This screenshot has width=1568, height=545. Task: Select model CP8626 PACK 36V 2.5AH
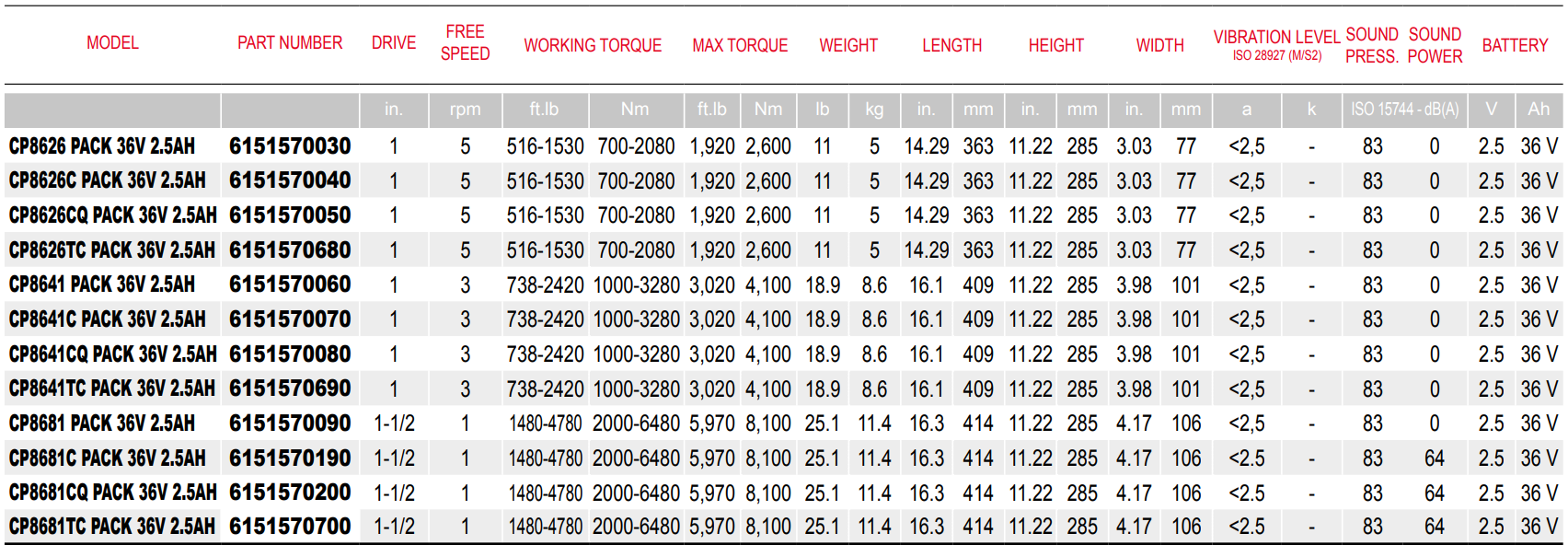point(102,146)
